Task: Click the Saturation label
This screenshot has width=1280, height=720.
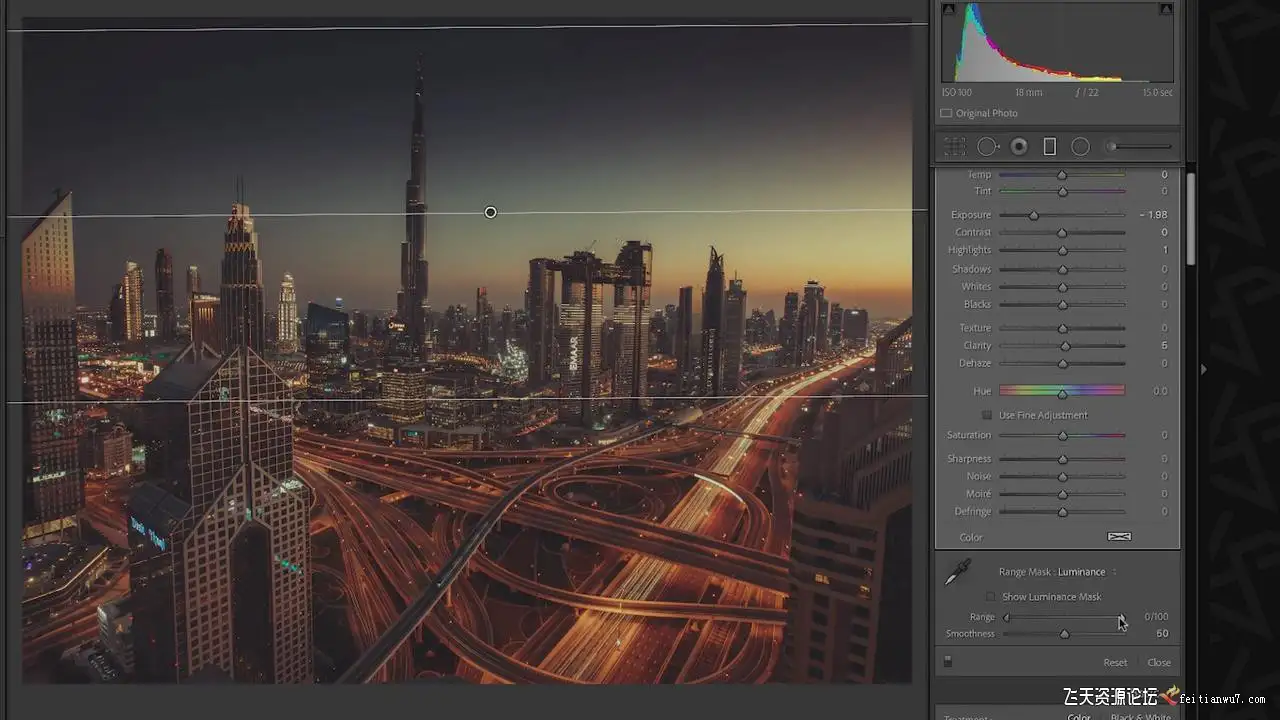Action: pos(969,435)
